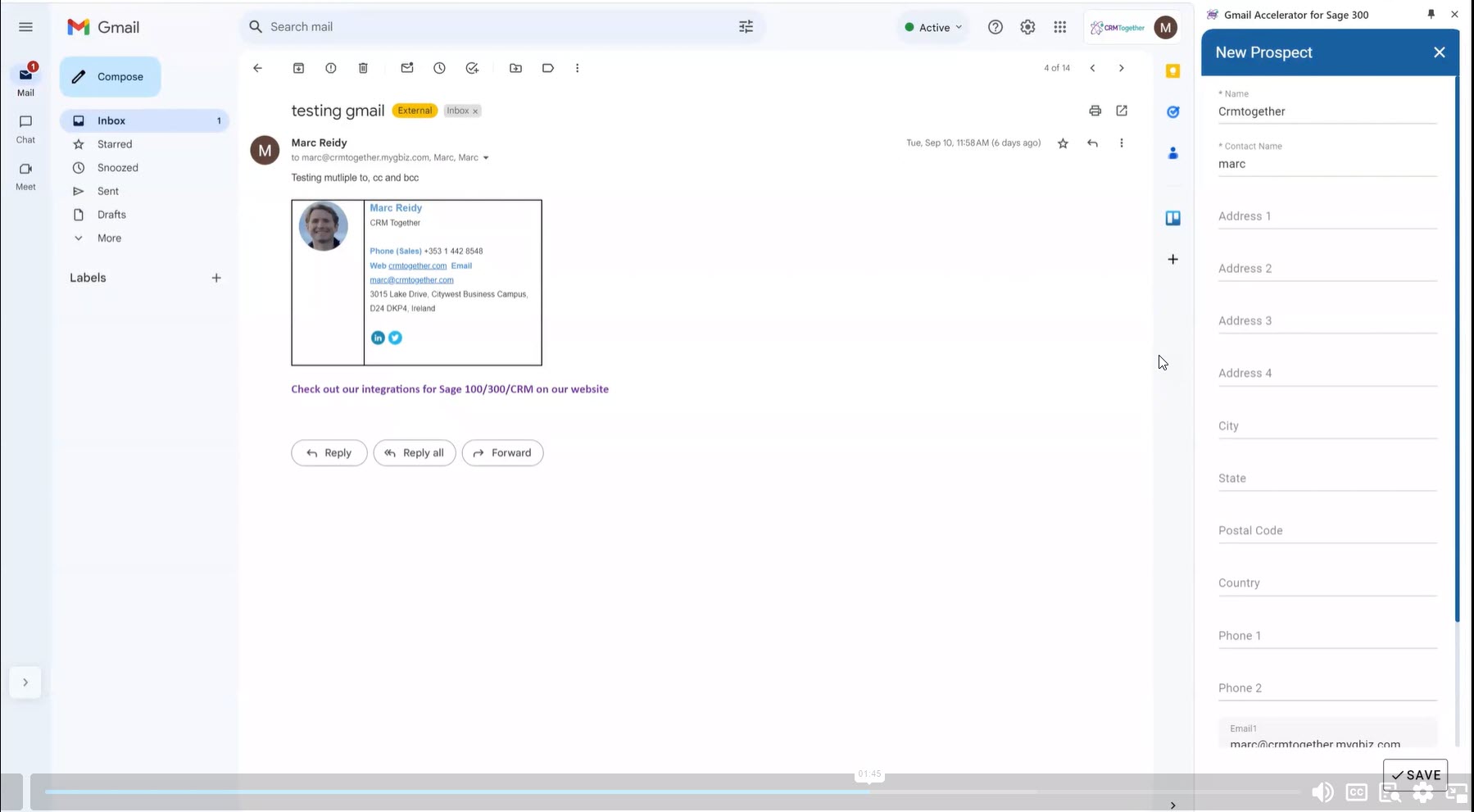Focus the Phone 1 field
The image size is (1474, 812).
click(x=1327, y=636)
